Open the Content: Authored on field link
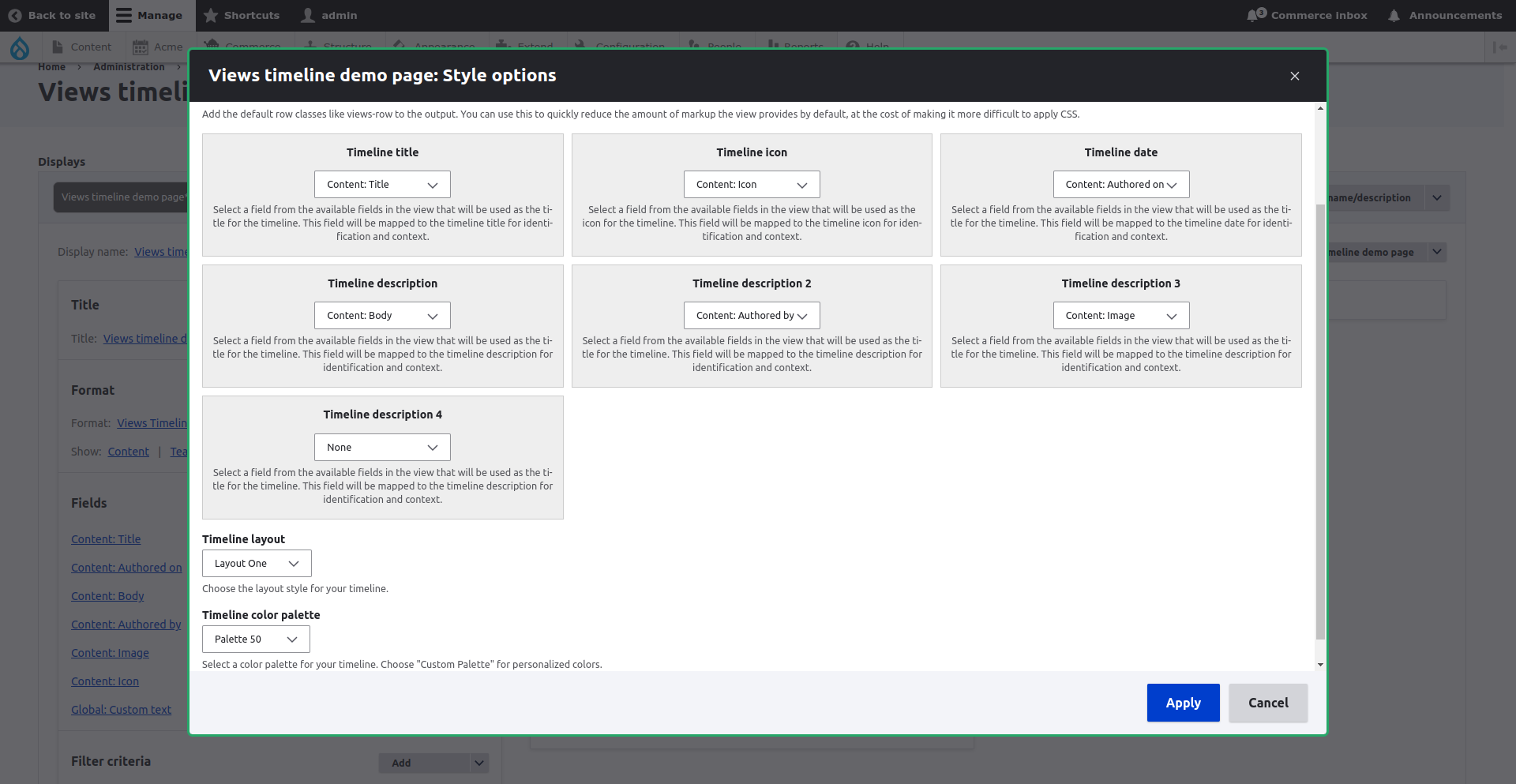Screen dimensions: 1516x784 pyautogui.click(x=126, y=568)
